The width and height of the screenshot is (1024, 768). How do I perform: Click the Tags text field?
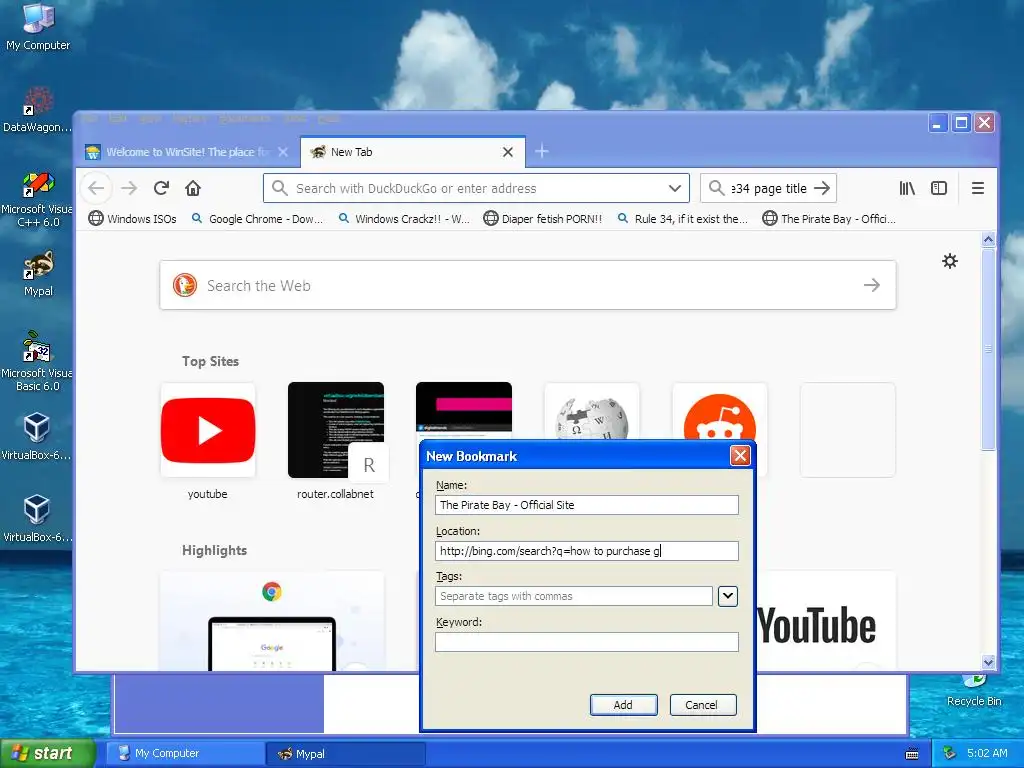click(x=573, y=596)
